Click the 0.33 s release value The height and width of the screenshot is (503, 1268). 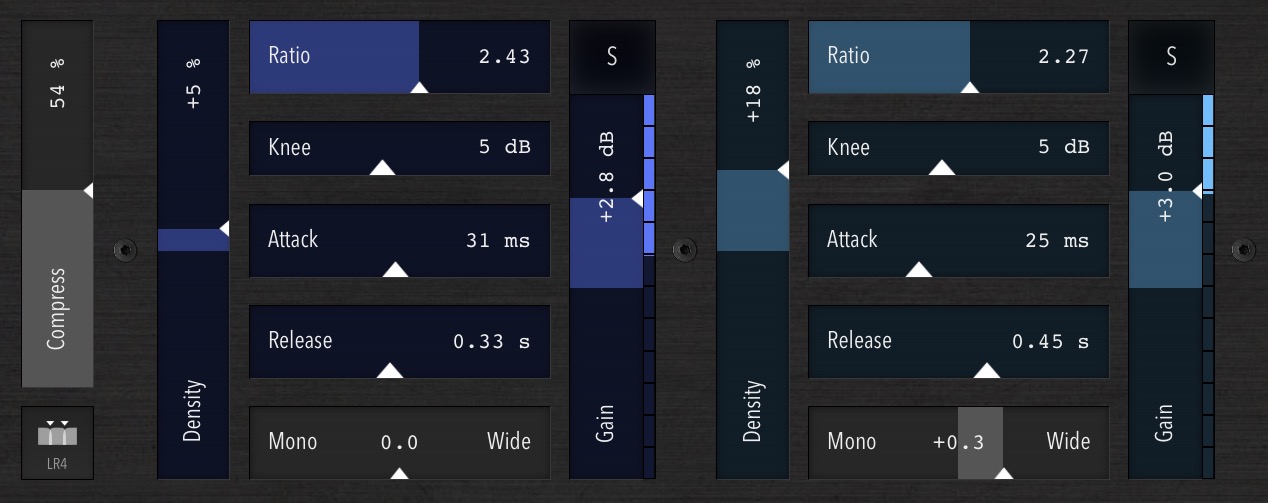(491, 342)
